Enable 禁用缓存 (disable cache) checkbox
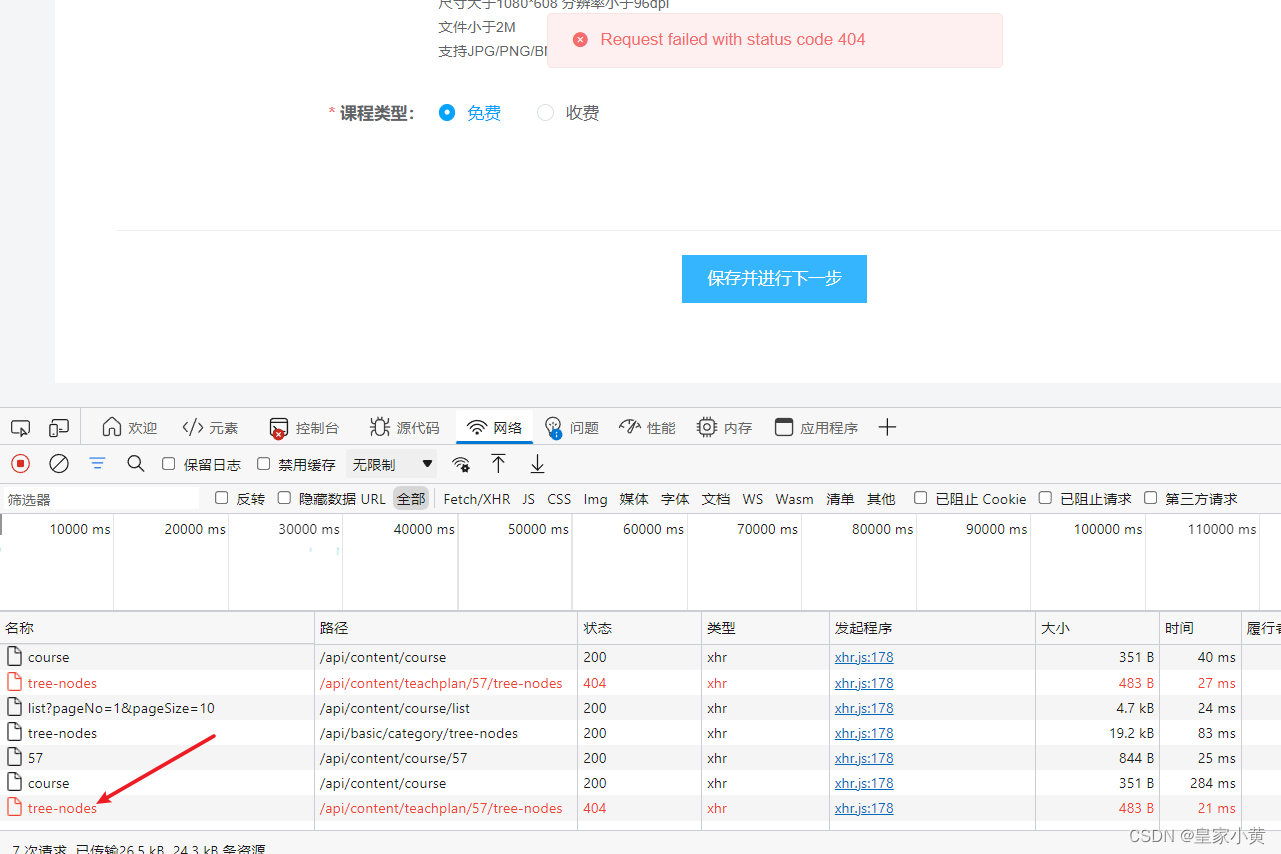 coord(264,464)
